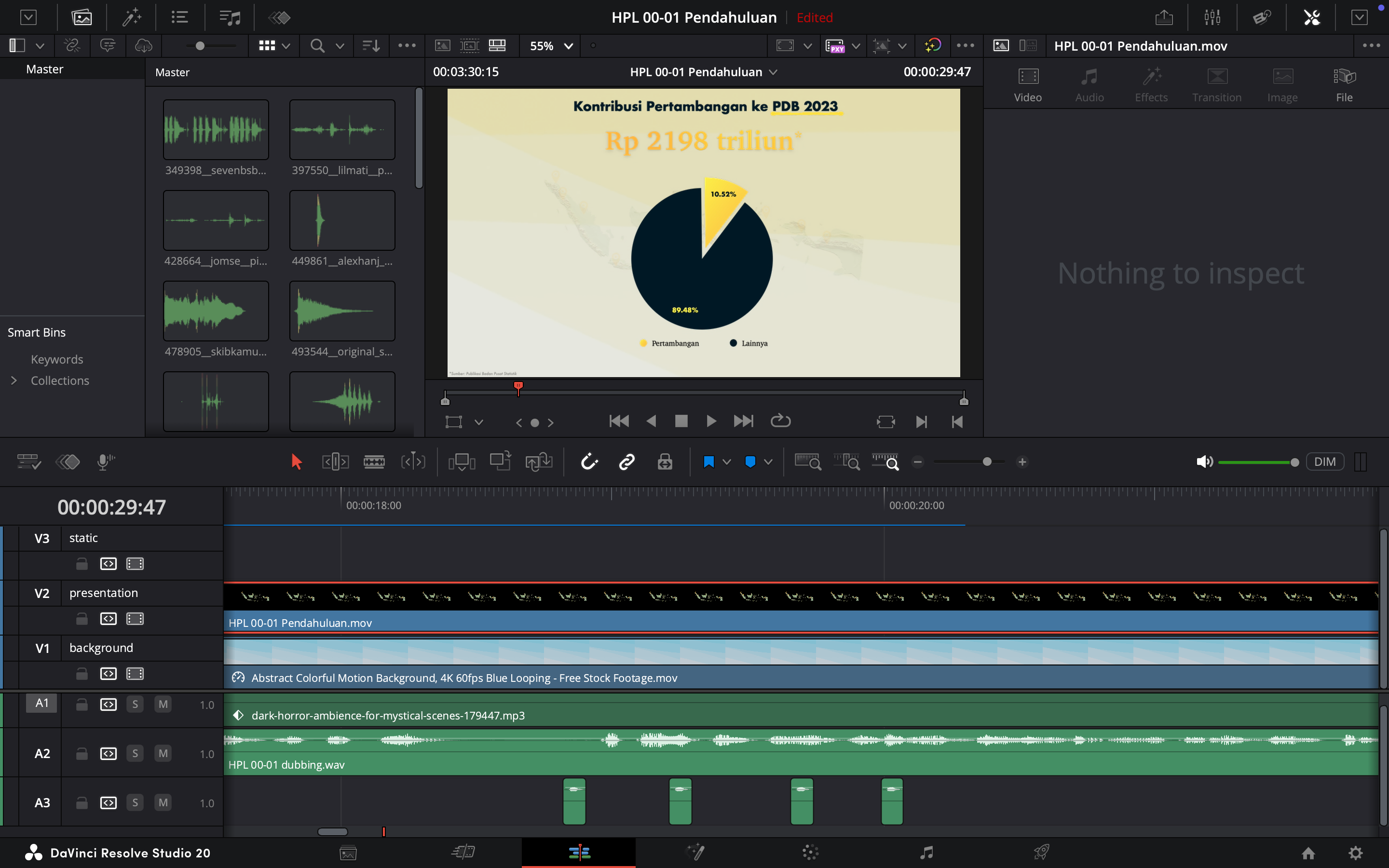Screen dimensions: 1389x868
Task: Switch to the File inspector tab
Action: 1344,85
